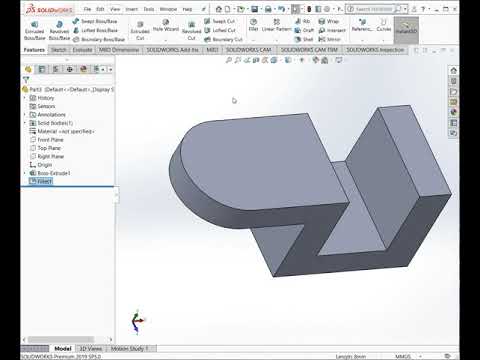
Task: Open the Curves tool
Action: pyautogui.click(x=384, y=25)
